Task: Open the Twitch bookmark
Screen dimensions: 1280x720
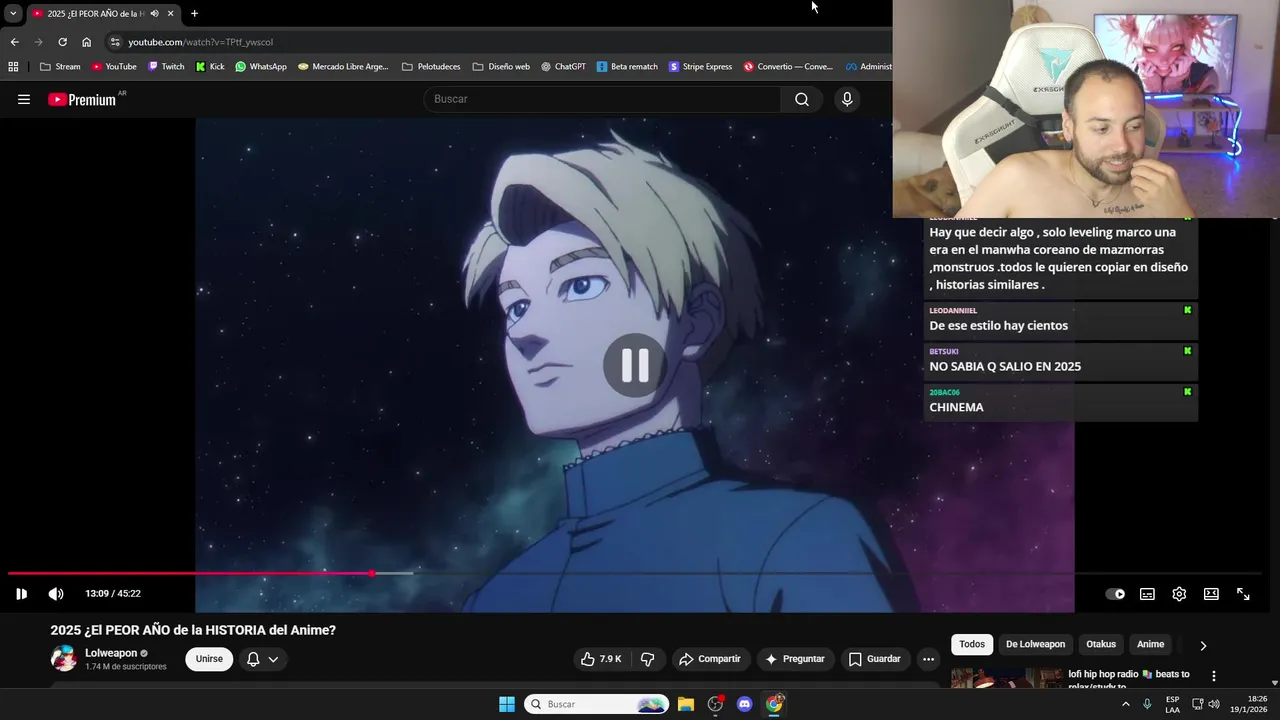Action: 166,67
